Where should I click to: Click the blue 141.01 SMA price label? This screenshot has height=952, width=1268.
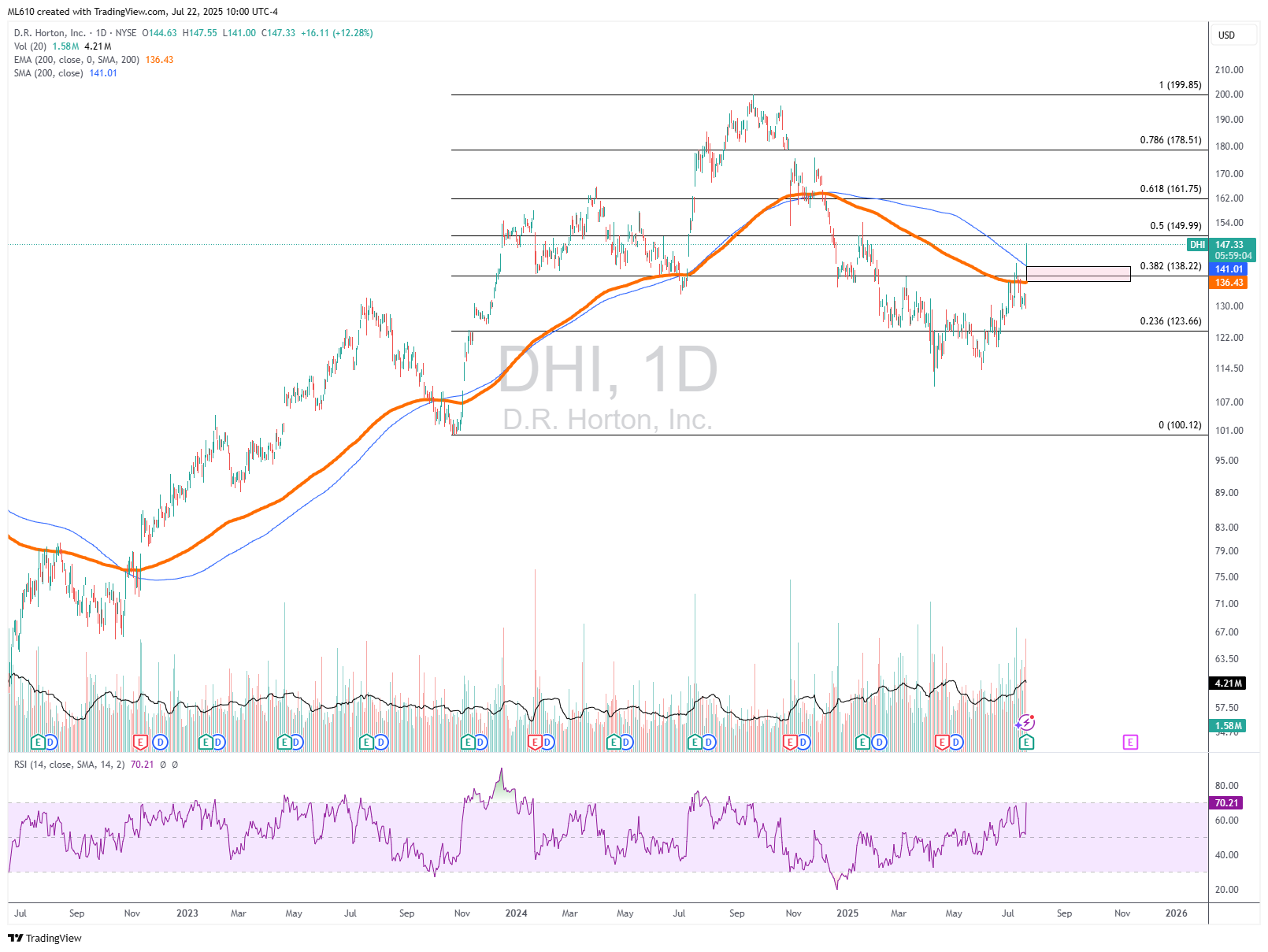click(x=1229, y=269)
